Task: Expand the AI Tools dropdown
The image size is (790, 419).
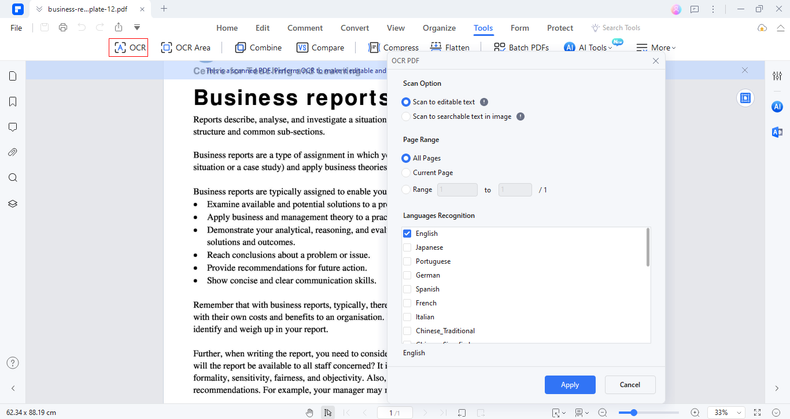Action: pos(590,47)
